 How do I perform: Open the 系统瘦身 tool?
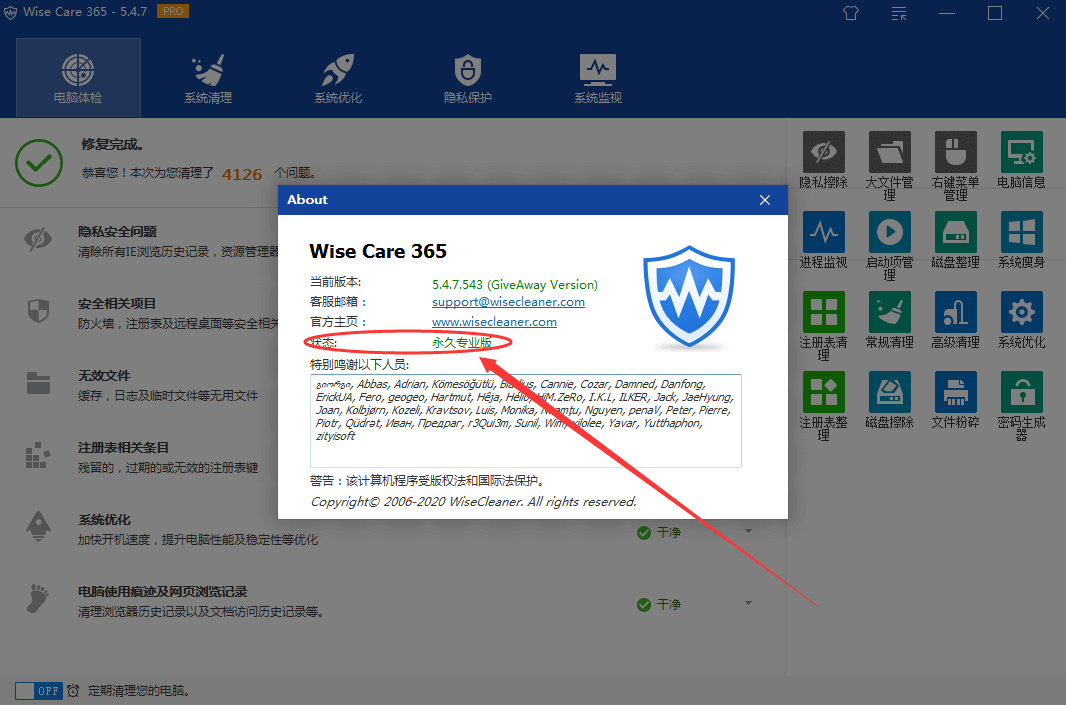tap(1021, 240)
